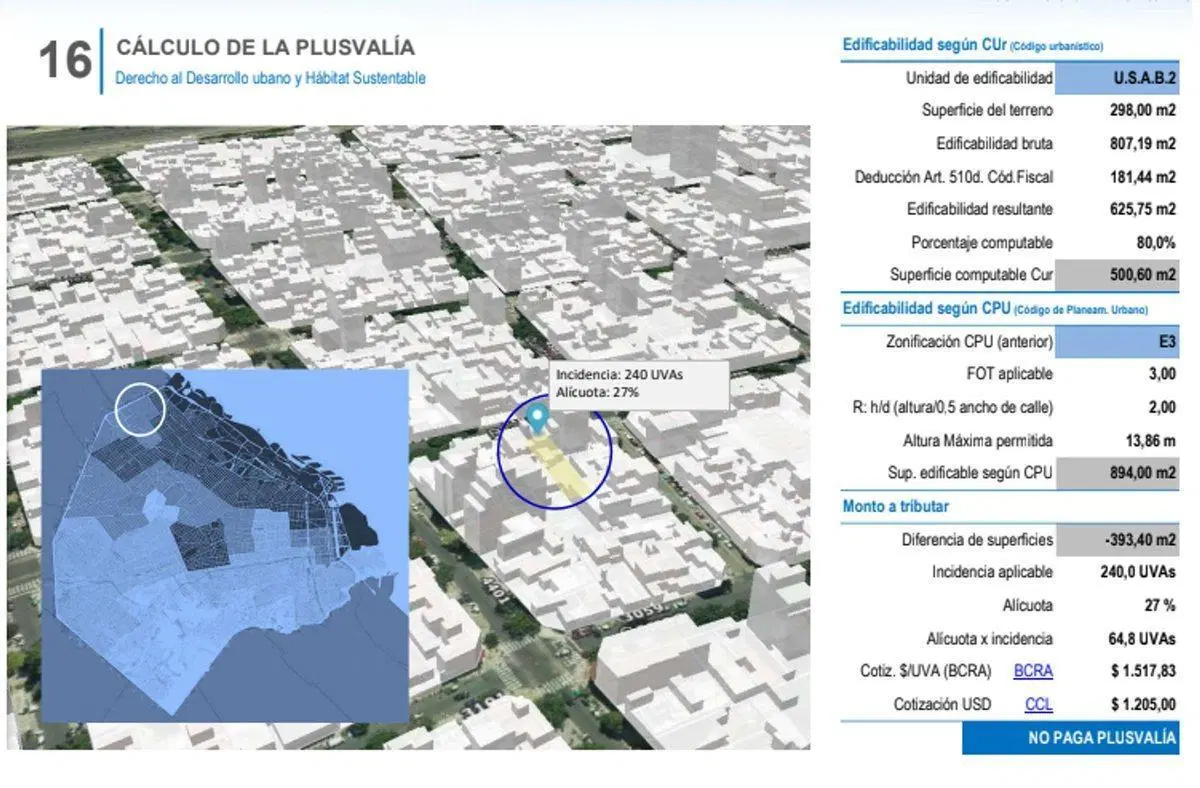Click the 'Zonificación CPU (anterior)' label

970,342
